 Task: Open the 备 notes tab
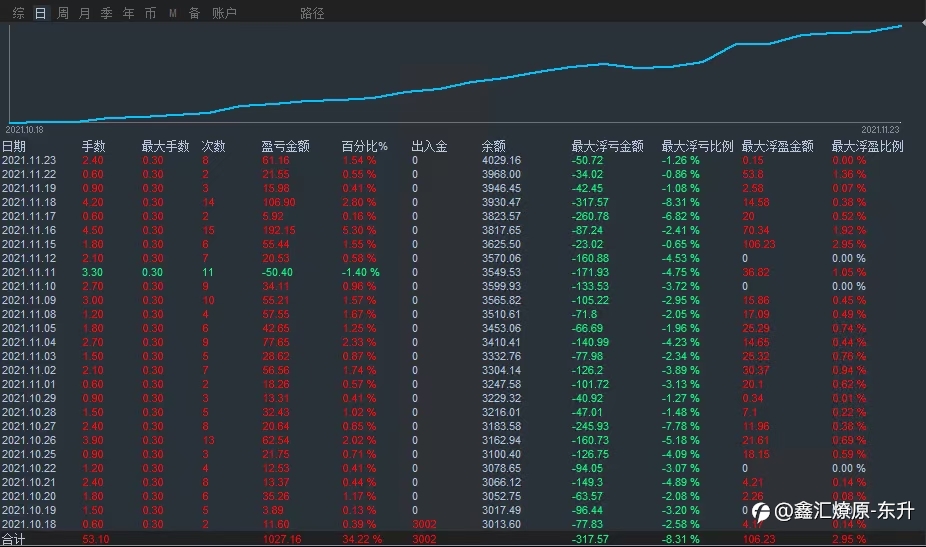click(194, 13)
